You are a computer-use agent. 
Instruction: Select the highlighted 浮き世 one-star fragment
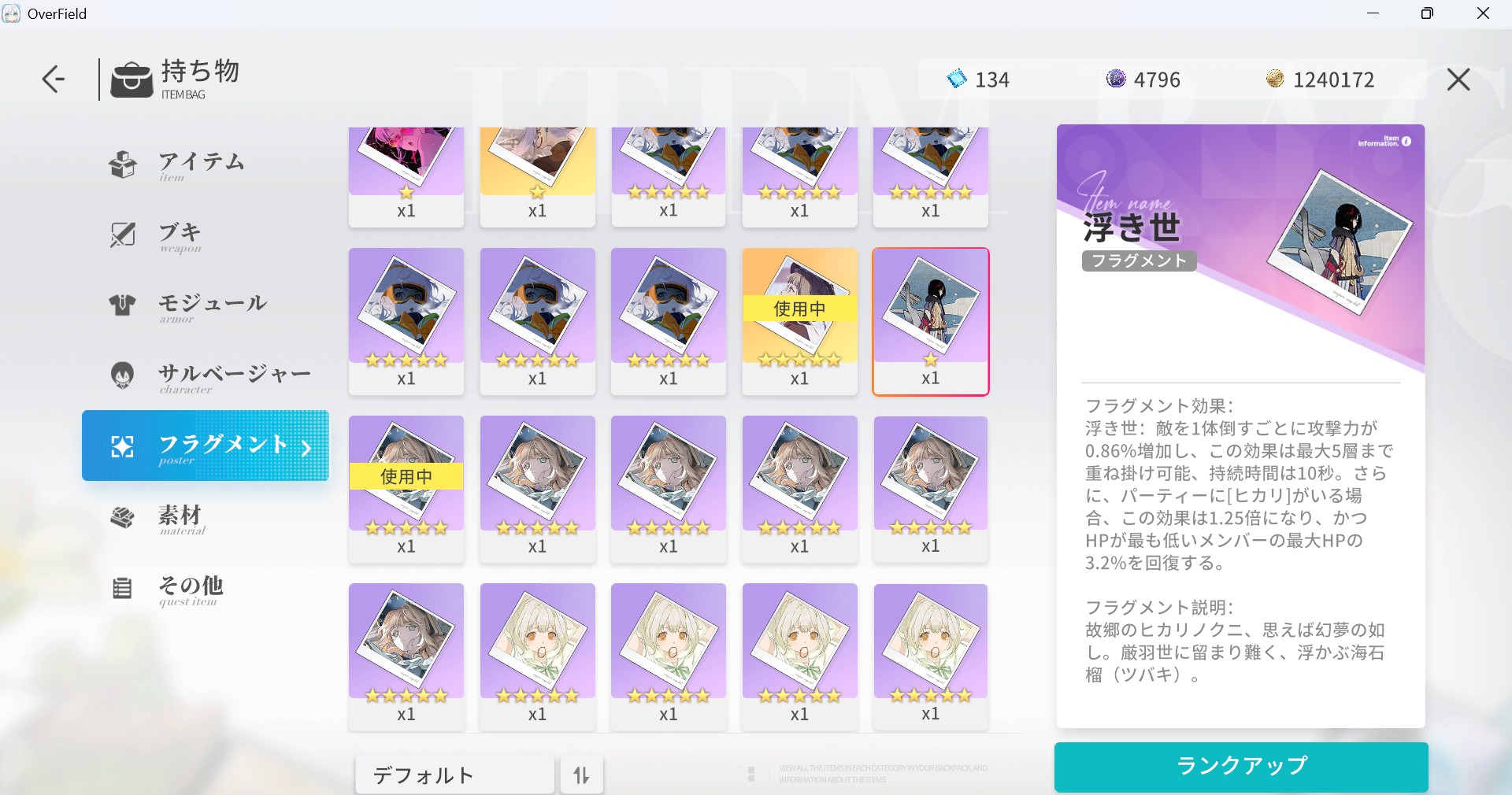pos(931,321)
